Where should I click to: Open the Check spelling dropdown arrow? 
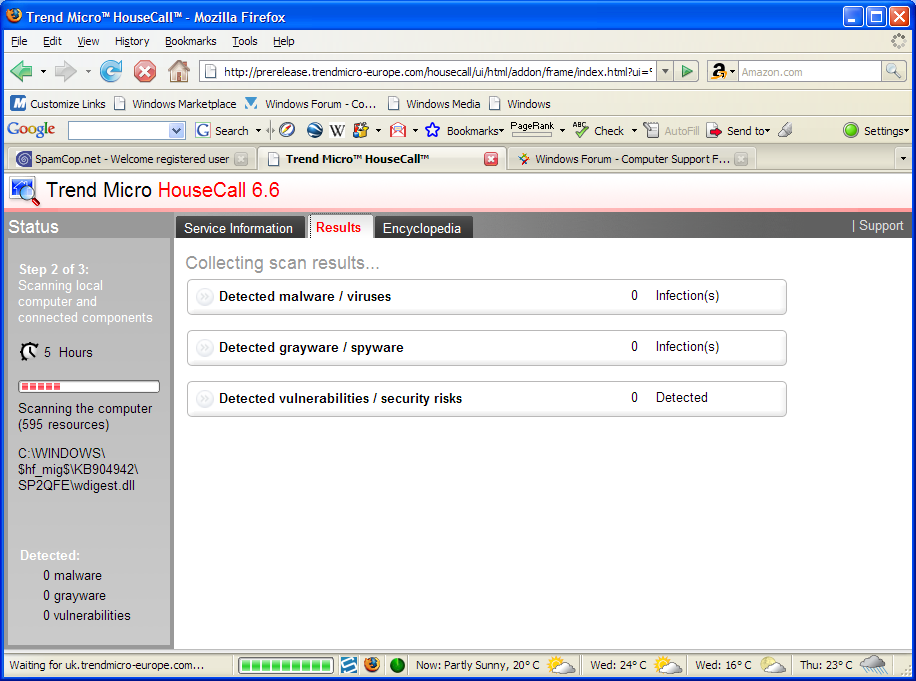pyautogui.click(x=634, y=131)
